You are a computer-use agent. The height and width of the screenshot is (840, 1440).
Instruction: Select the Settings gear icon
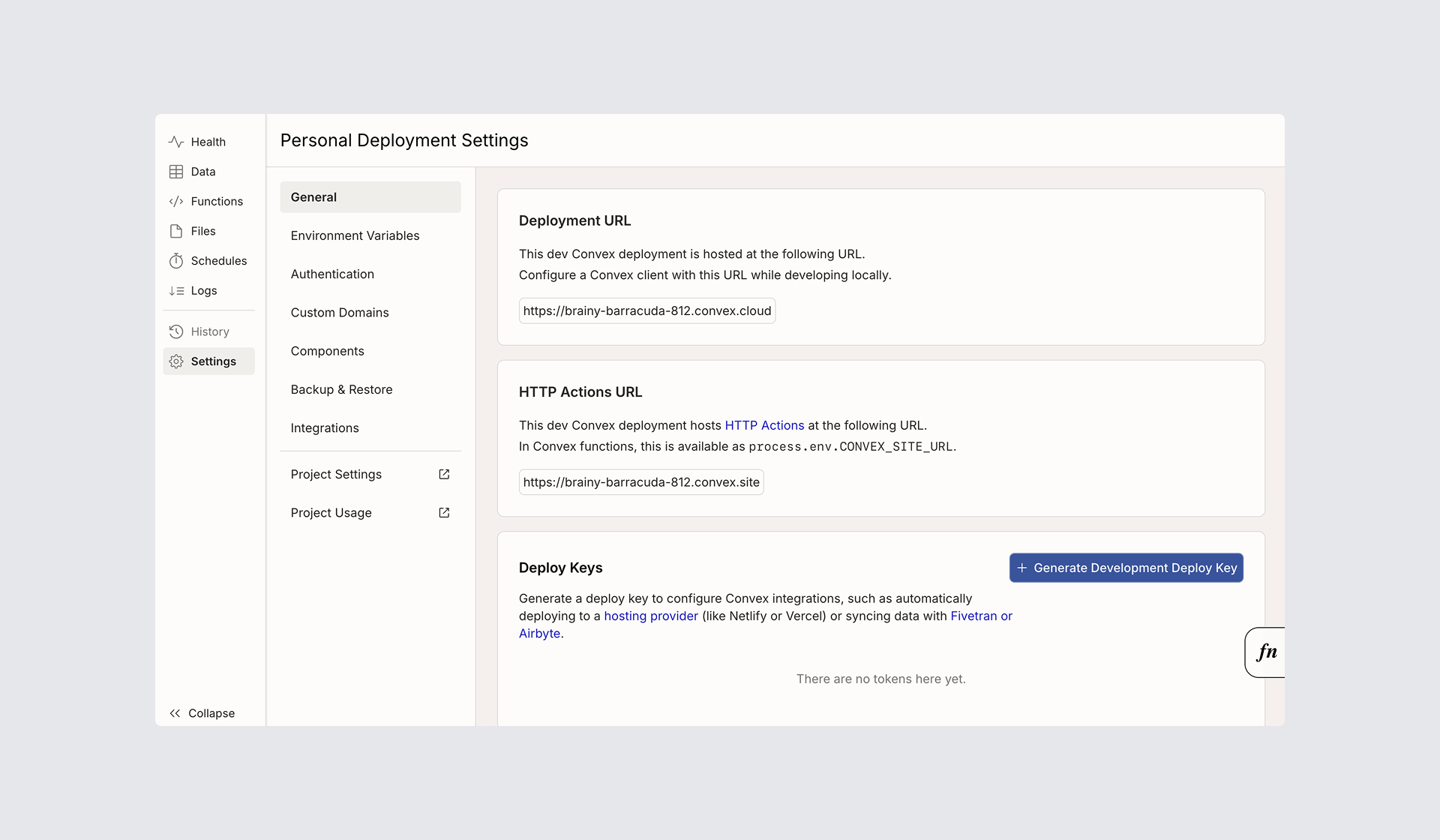pos(175,361)
